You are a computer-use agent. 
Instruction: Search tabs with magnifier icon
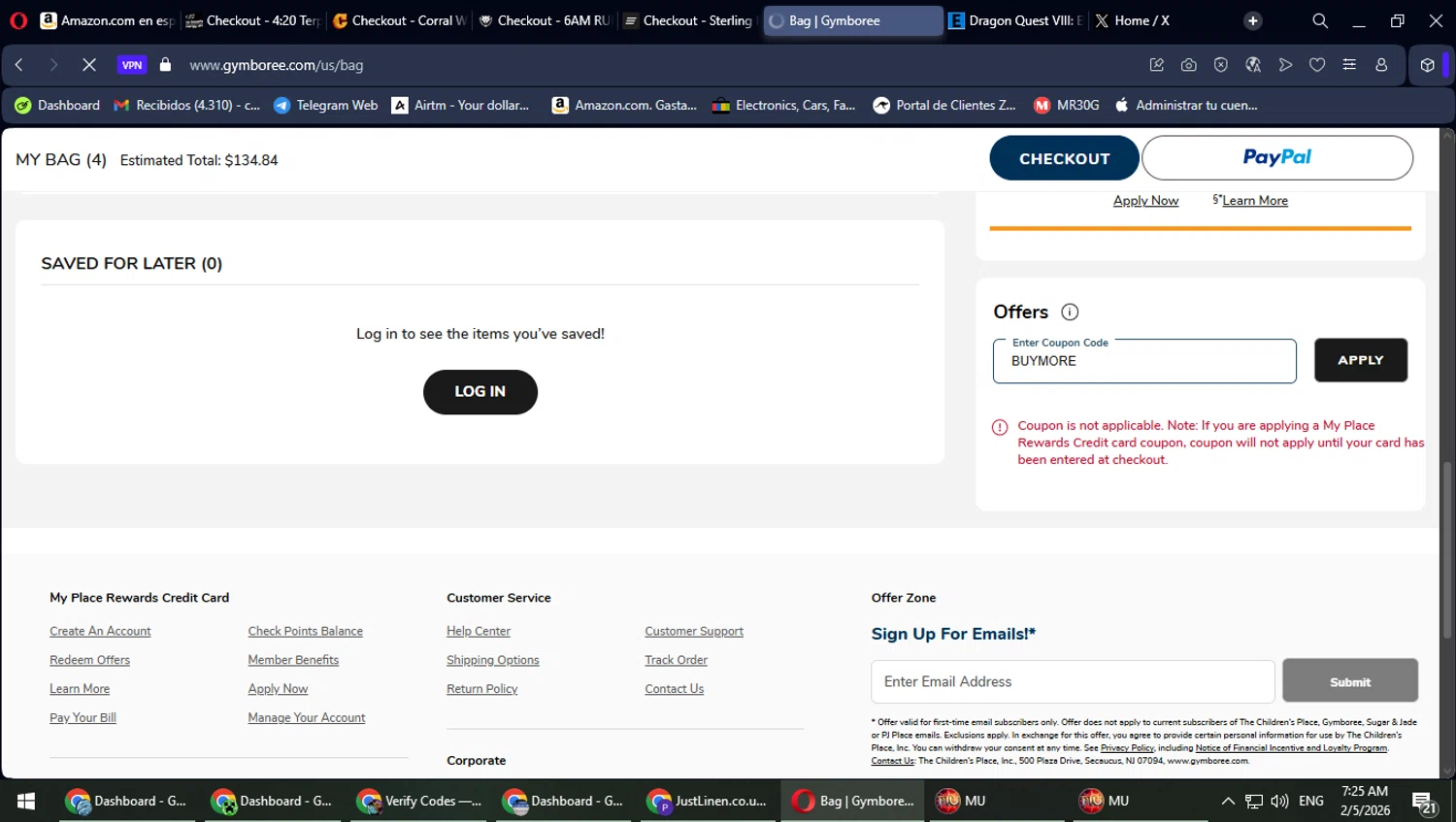(x=1320, y=20)
